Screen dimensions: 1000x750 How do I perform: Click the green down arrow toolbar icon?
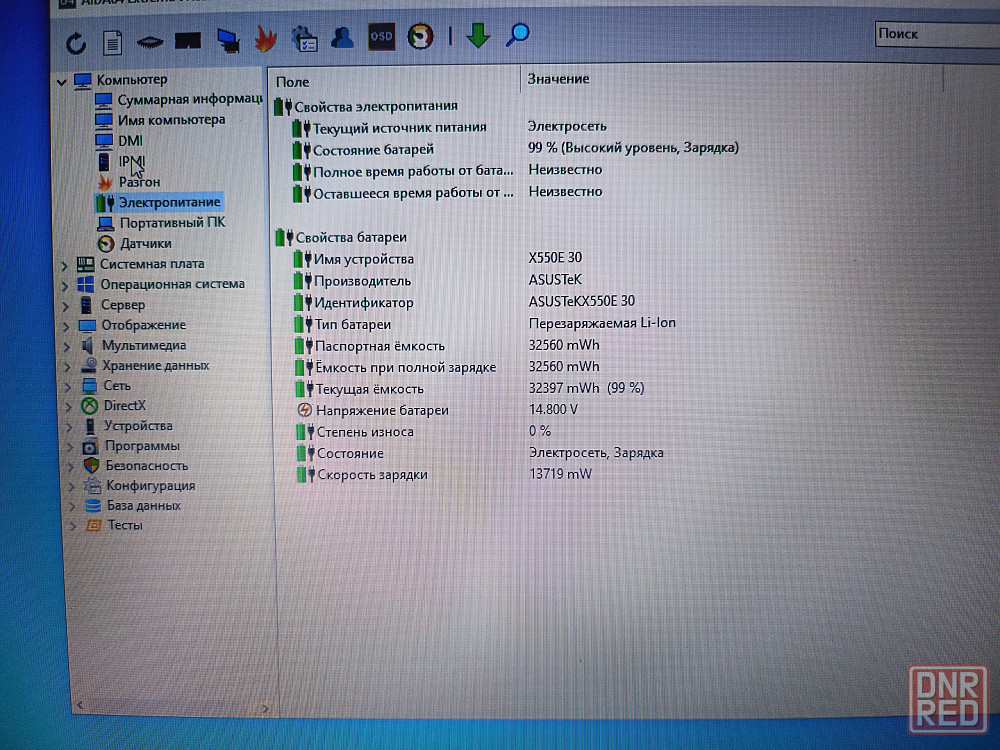(x=478, y=35)
